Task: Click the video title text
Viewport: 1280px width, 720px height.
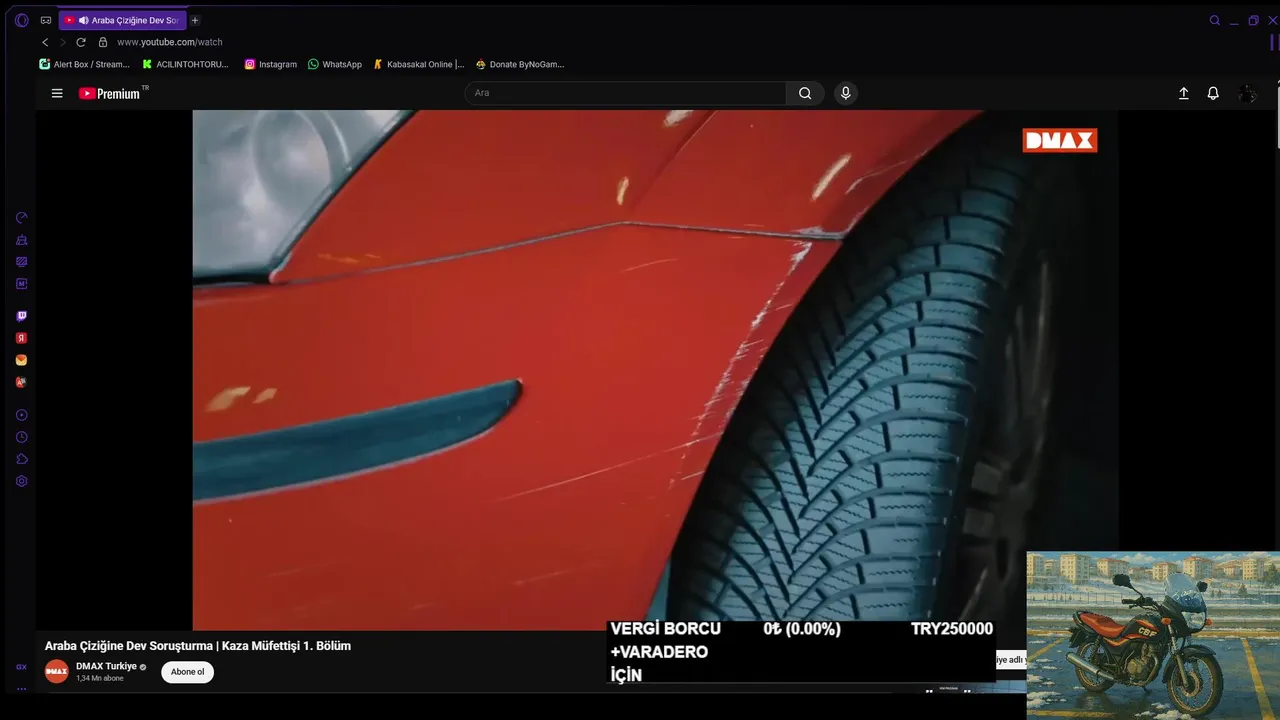Action: pyautogui.click(x=198, y=646)
